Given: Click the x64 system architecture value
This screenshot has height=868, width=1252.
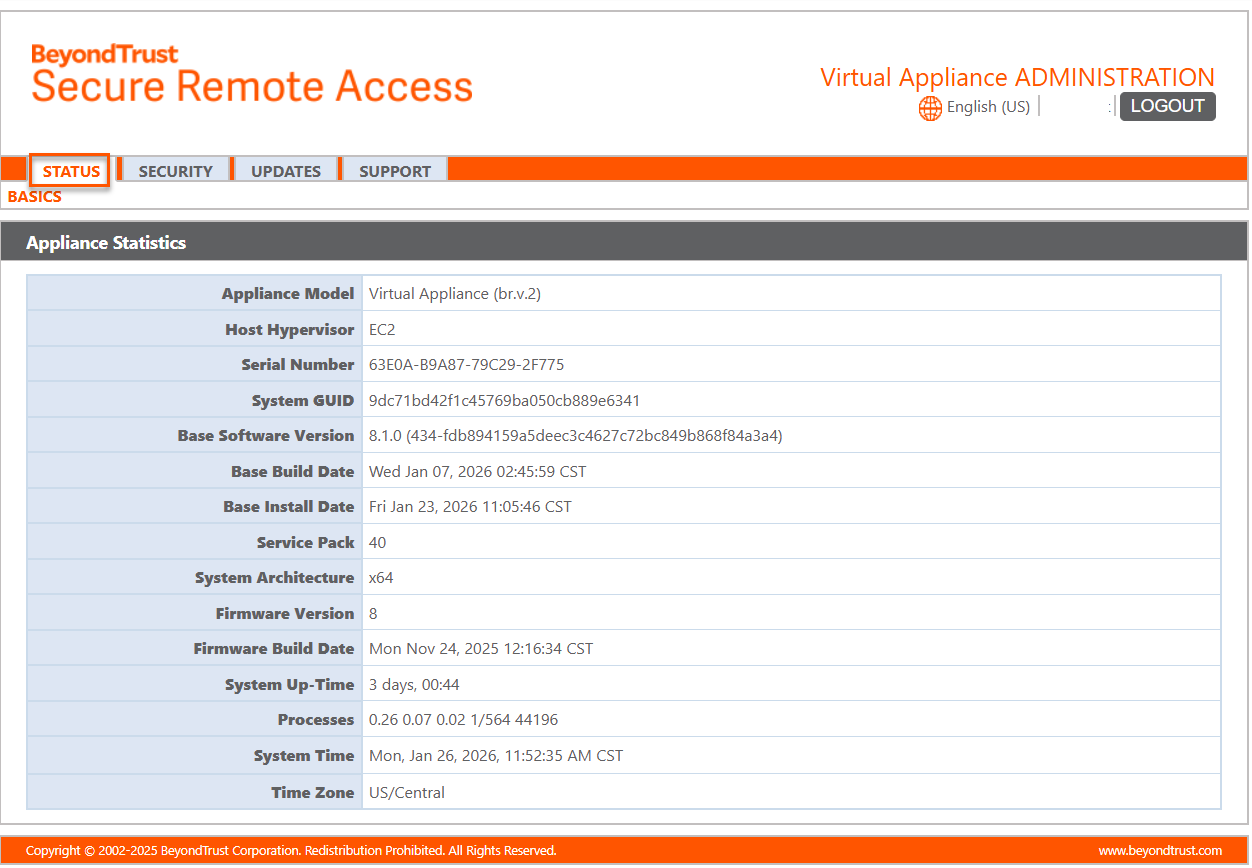Looking at the screenshot, I should click(x=381, y=578).
